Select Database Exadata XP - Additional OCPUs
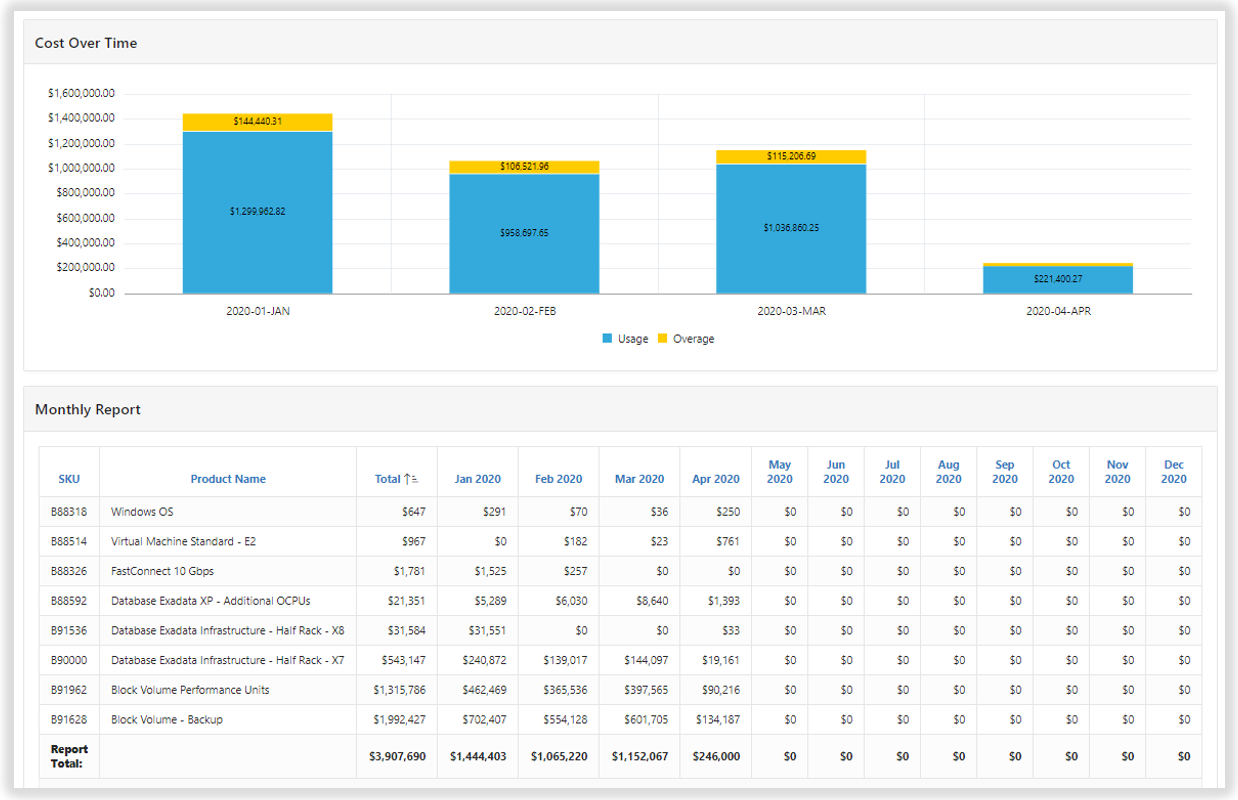Screen dimensions: 1238x800 coord(211,601)
